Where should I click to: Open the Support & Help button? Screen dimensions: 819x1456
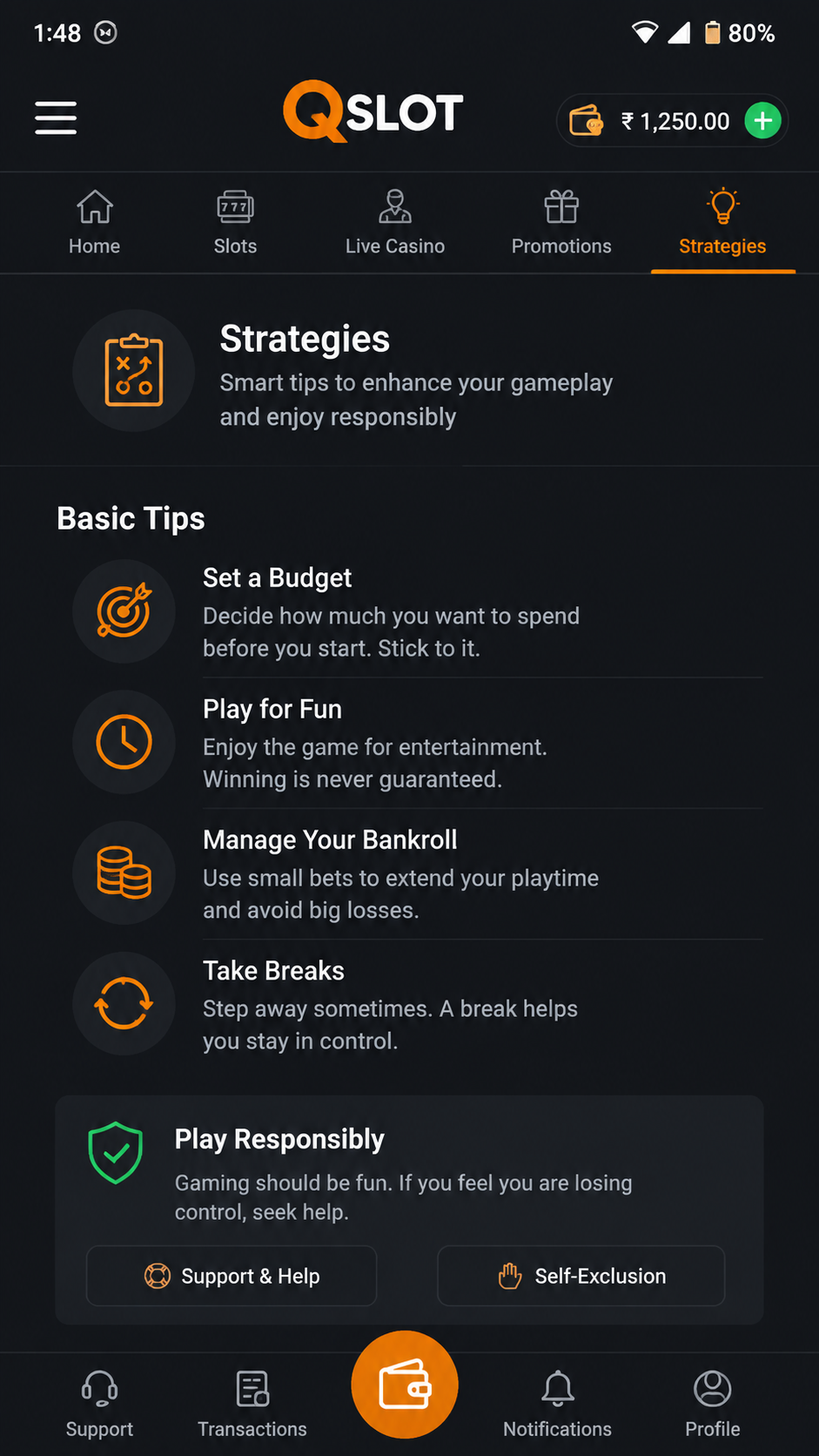232,1276
